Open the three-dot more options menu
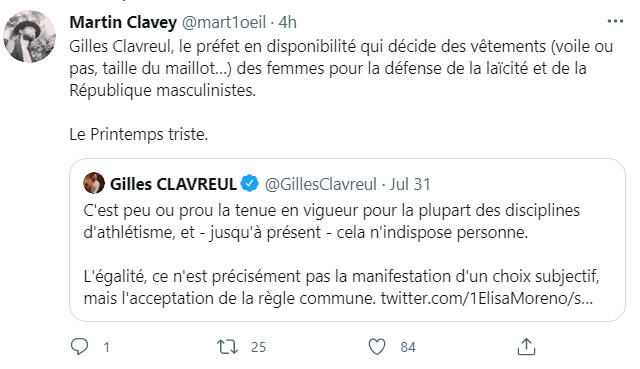The width and height of the screenshot is (640, 369). pyautogui.click(x=615, y=21)
